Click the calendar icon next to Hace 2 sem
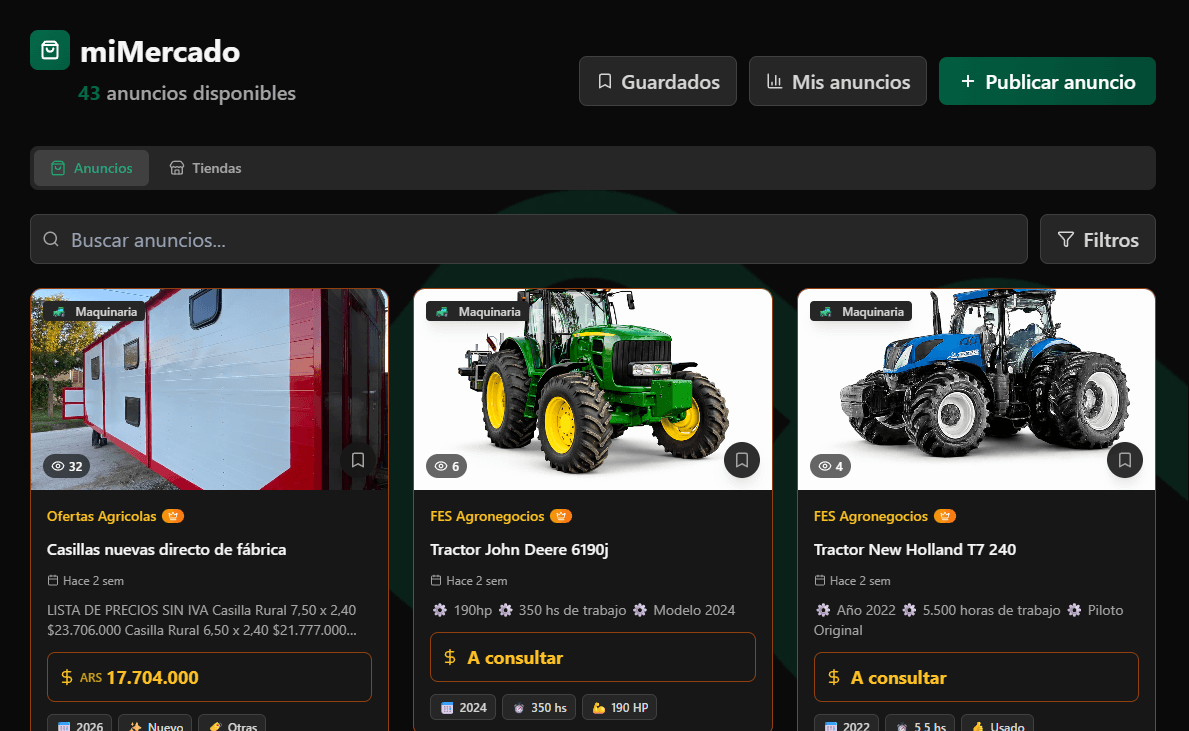This screenshot has height=731, width=1189. 52,580
